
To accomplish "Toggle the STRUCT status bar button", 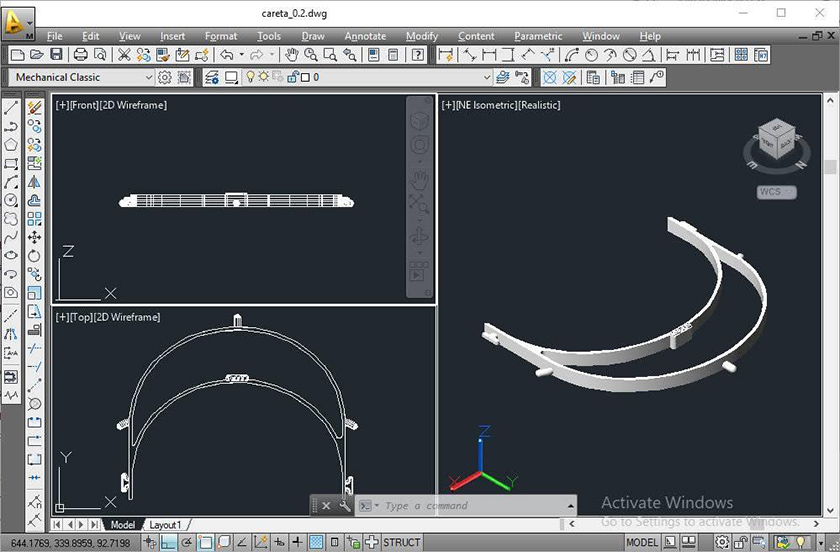I will [x=401, y=542].
